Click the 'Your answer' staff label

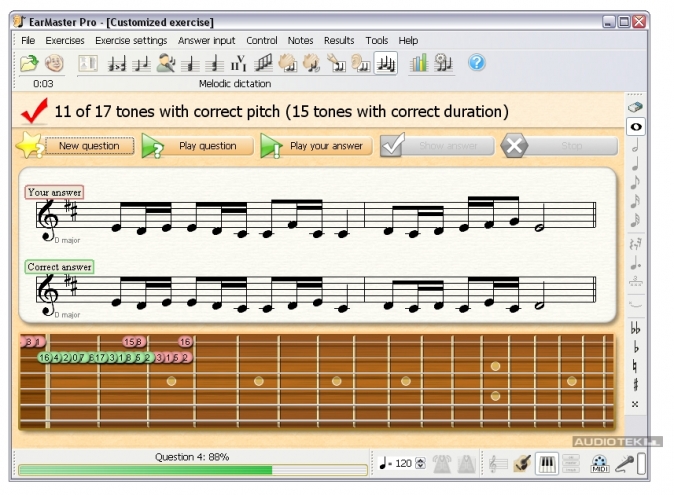(x=55, y=192)
